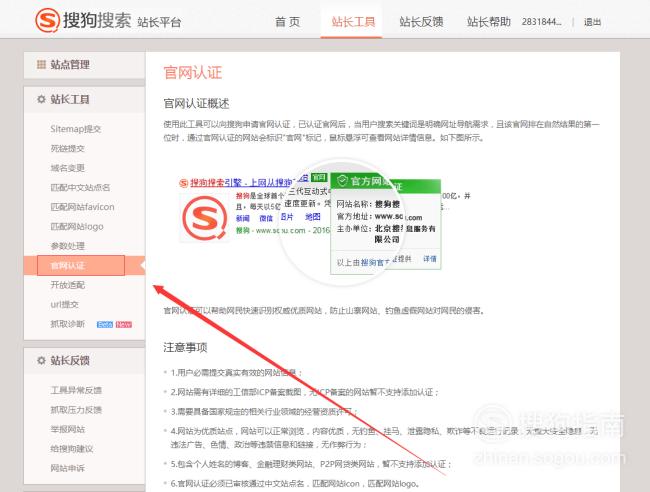Collapse the 站长反馈 sidebar section
This screenshot has width=650, height=492.
[84, 361]
